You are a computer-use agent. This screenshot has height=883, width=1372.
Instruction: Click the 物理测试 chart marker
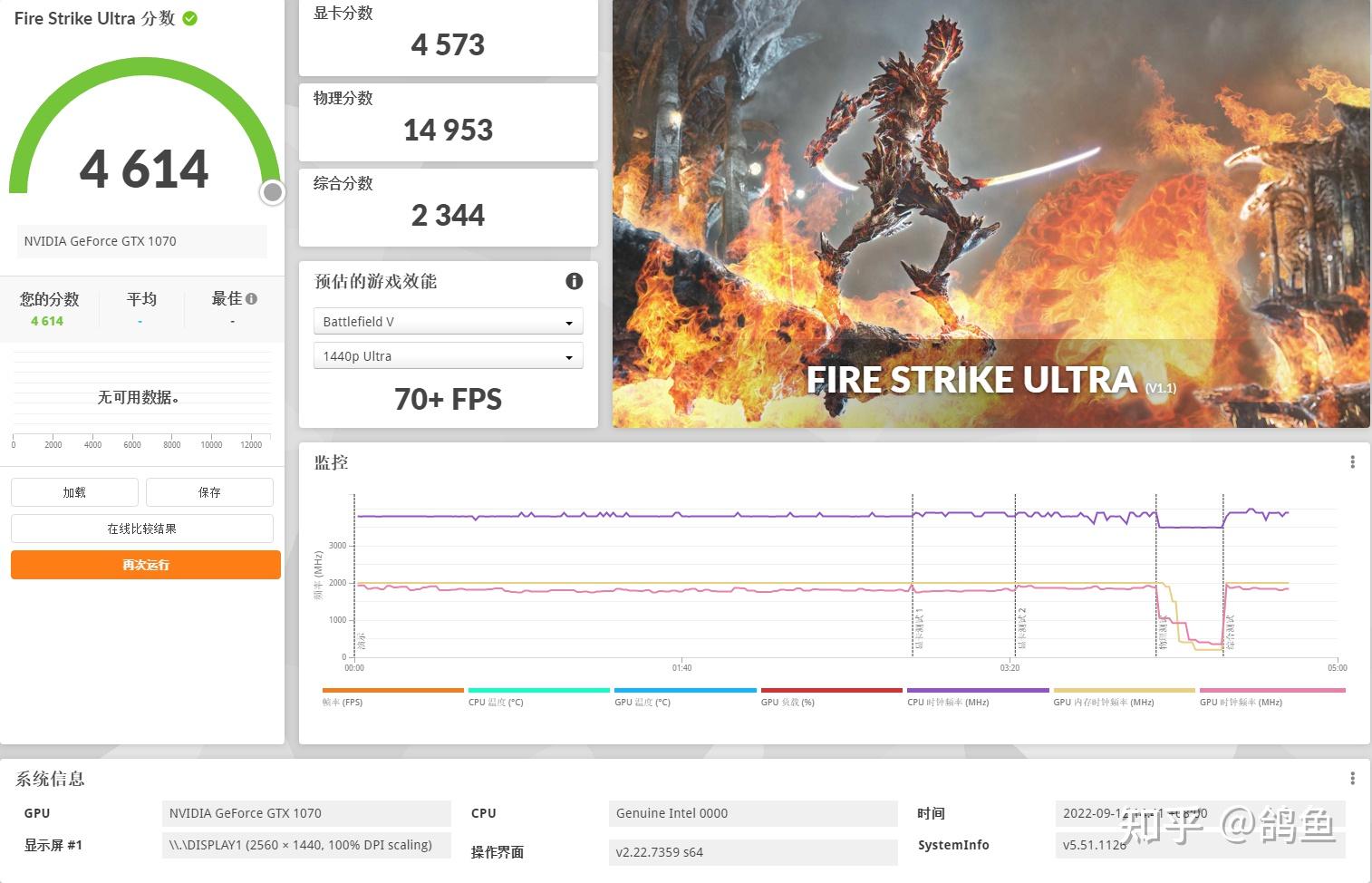(1164, 633)
